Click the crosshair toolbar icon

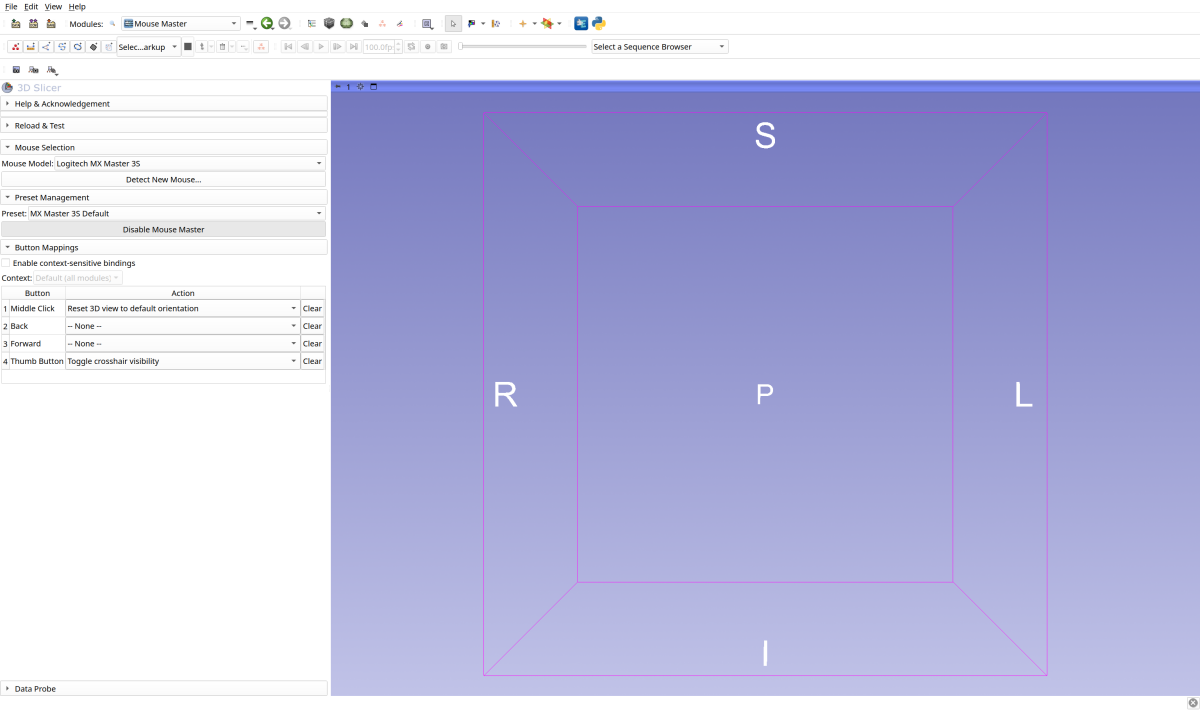click(x=522, y=23)
